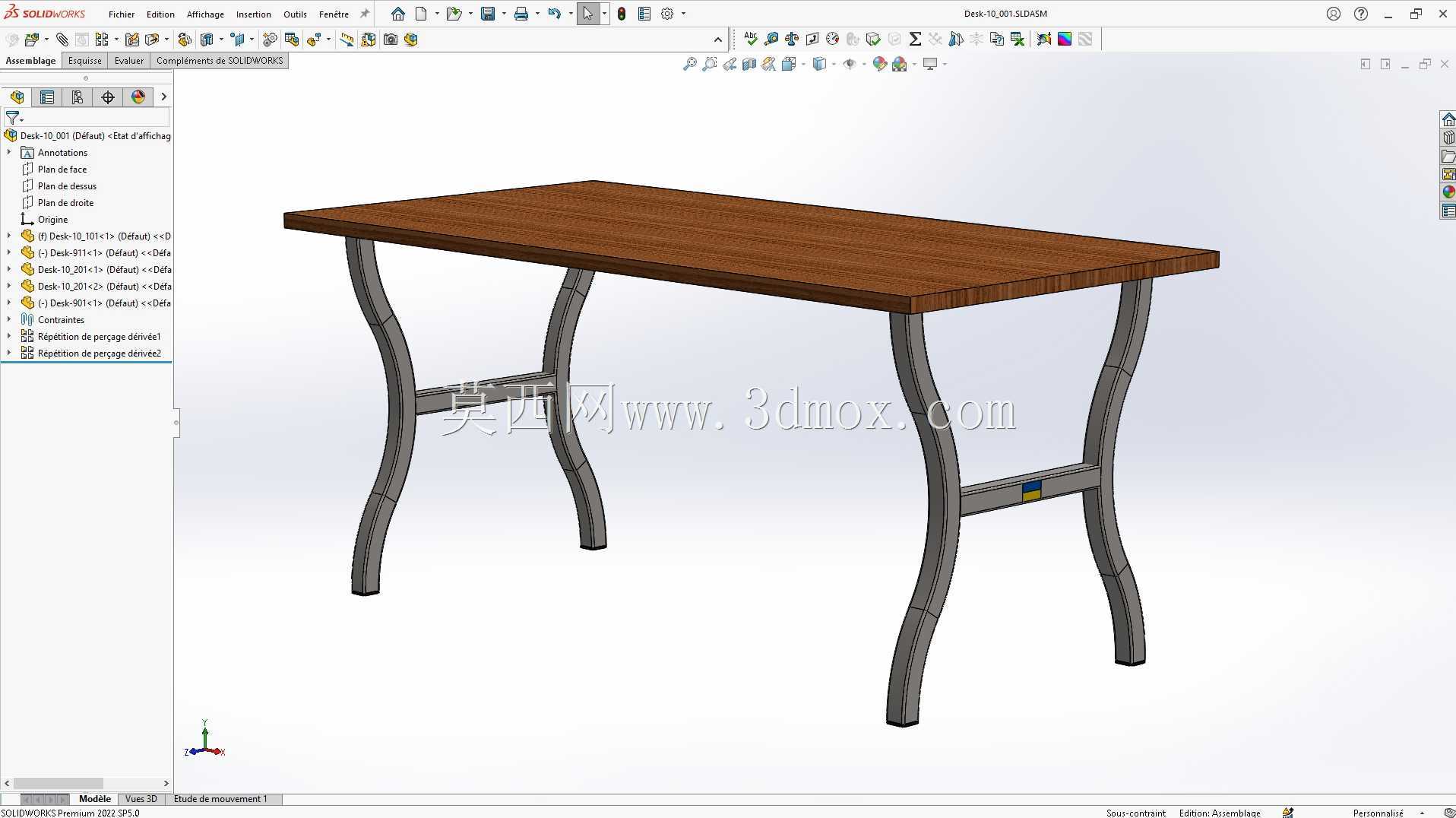The image size is (1456, 818).
Task: Open the Save dropdown arrow
Action: tap(504, 14)
